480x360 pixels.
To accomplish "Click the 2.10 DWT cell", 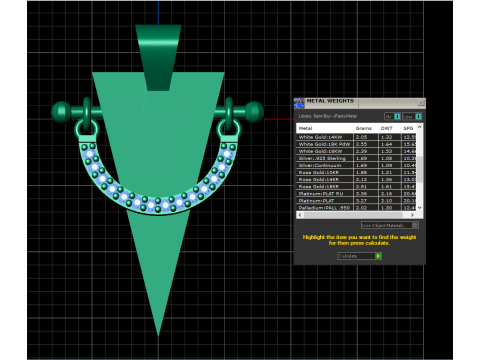I will pyautogui.click(x=389, y=201).
